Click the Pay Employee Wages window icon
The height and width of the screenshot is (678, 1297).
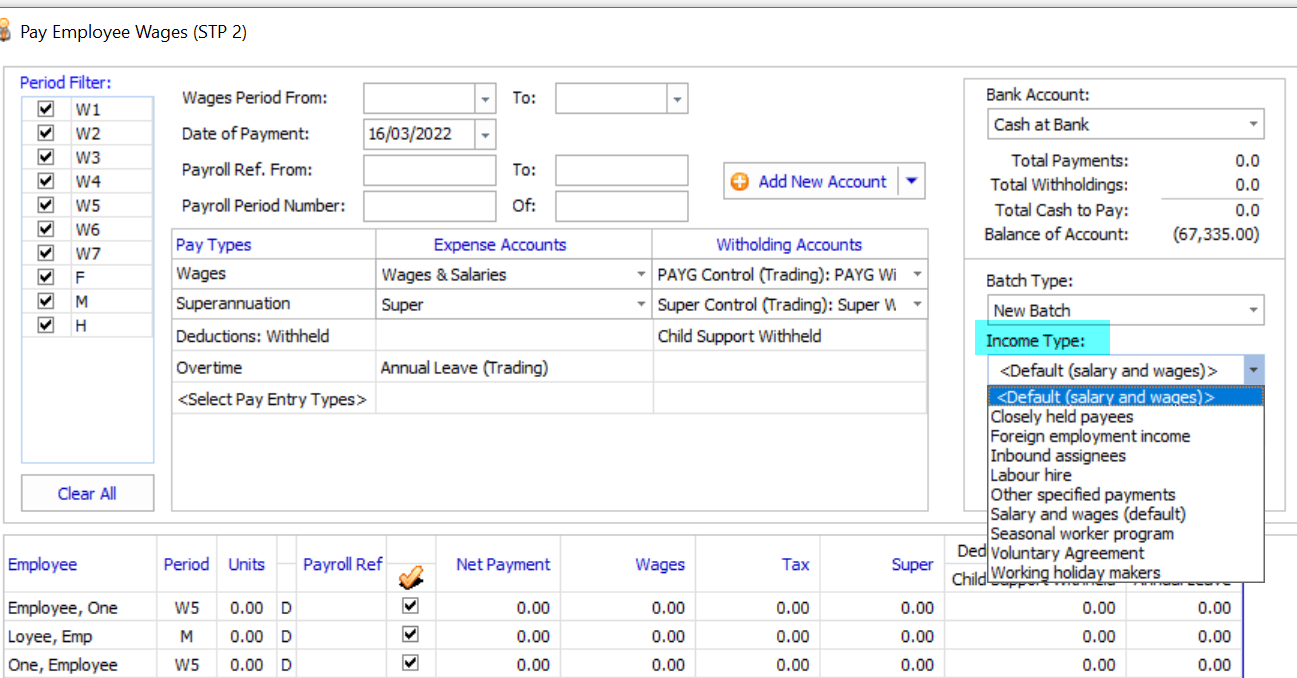(x=6, y=32)
